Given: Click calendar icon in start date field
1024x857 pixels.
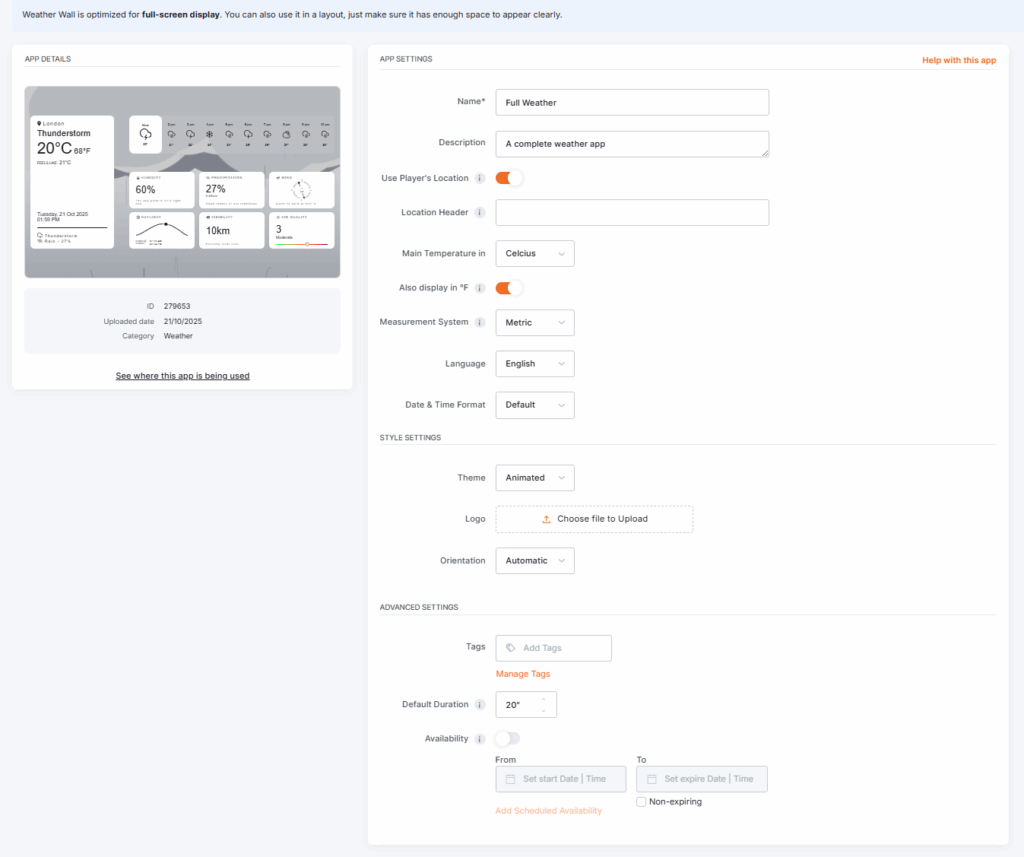Looking at the screenshot, I should [509, 779].
